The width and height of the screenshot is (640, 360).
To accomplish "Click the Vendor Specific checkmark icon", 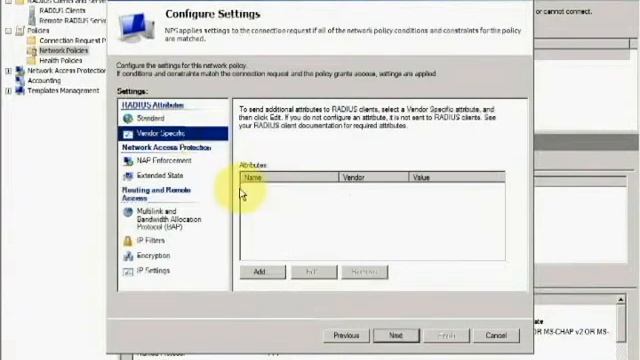I will 128,134.
